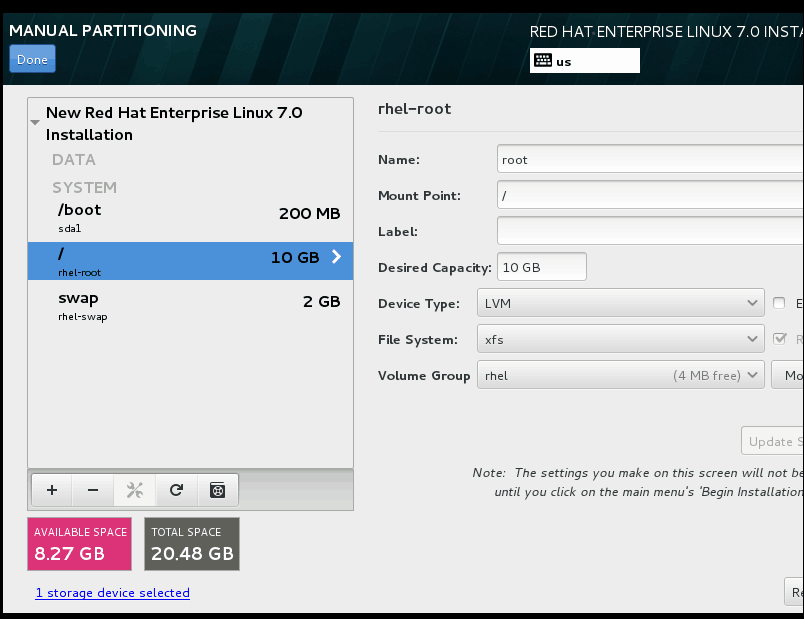Select the swap rhel-swap partition
The width and height of the screenshot is (804, 619).
190,305
